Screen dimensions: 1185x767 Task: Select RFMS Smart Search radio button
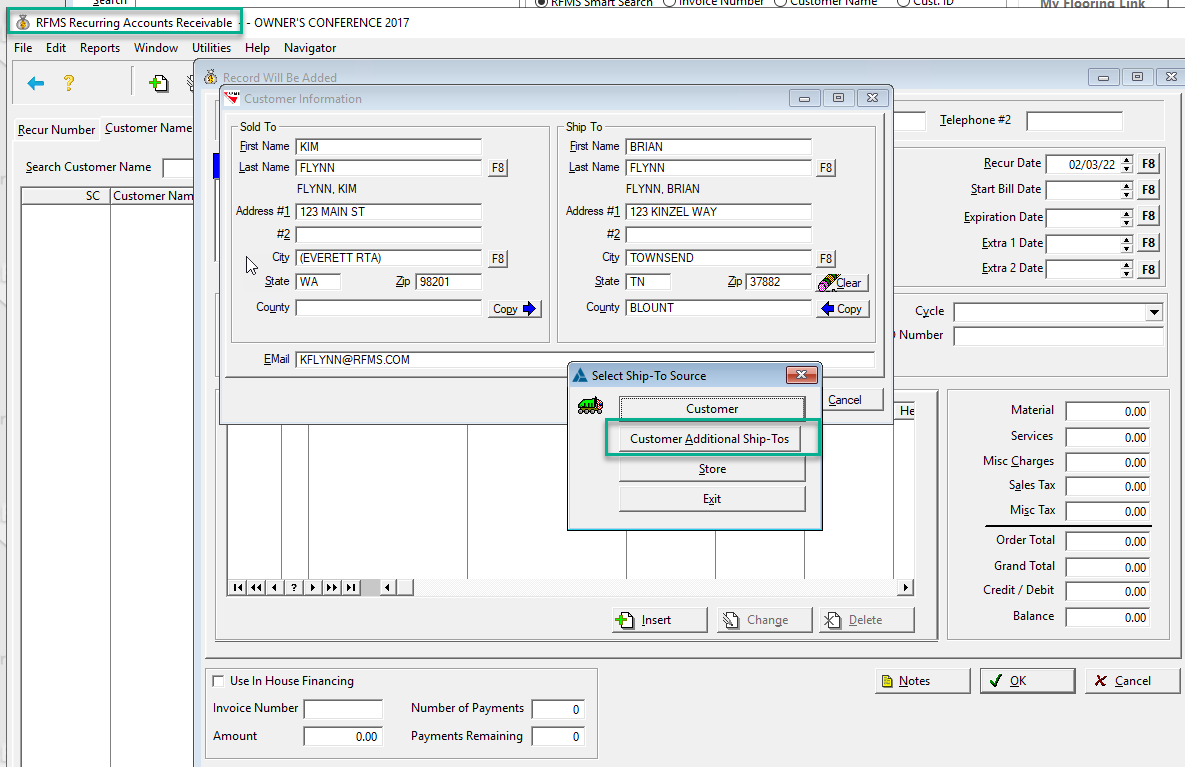click(x=541, y=2)
